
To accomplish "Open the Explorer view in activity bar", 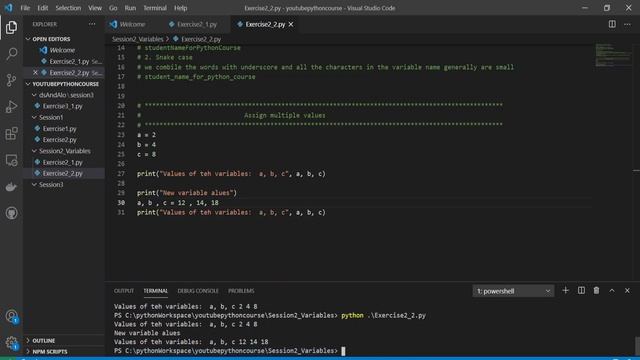I will click(11, 27).
